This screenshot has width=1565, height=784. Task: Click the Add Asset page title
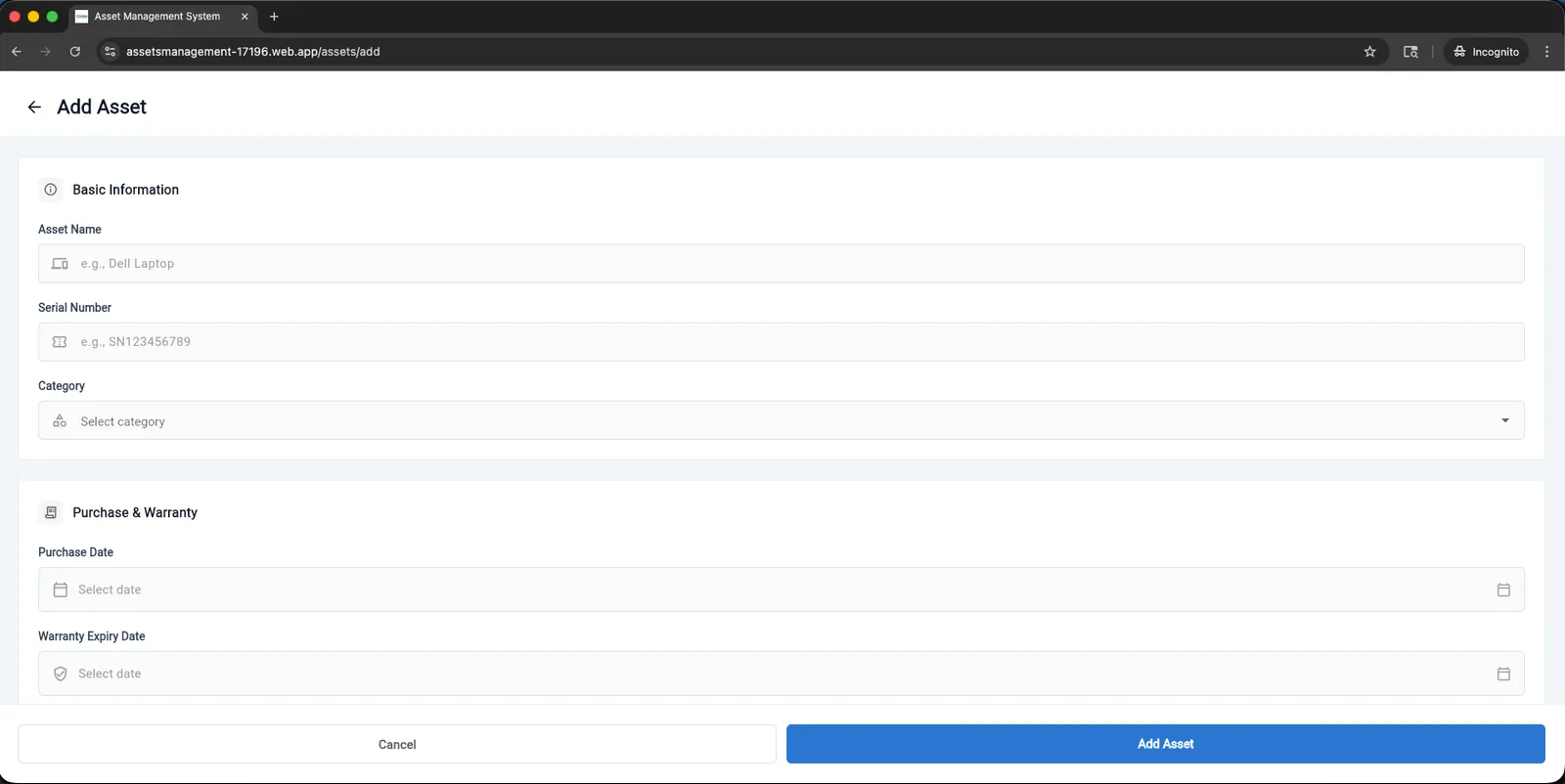click(x=102, y=108)
